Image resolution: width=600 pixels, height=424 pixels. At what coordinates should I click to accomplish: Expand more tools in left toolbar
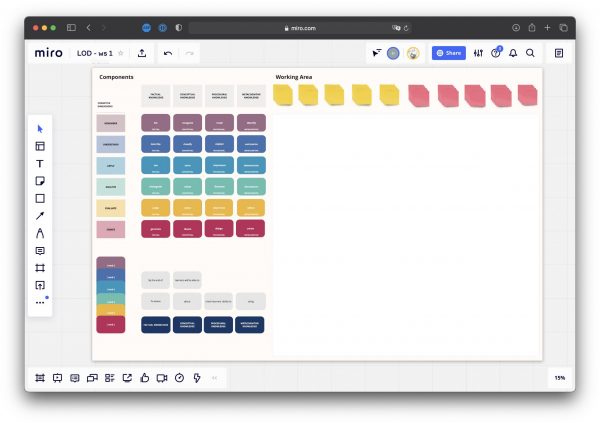[40, 302]
